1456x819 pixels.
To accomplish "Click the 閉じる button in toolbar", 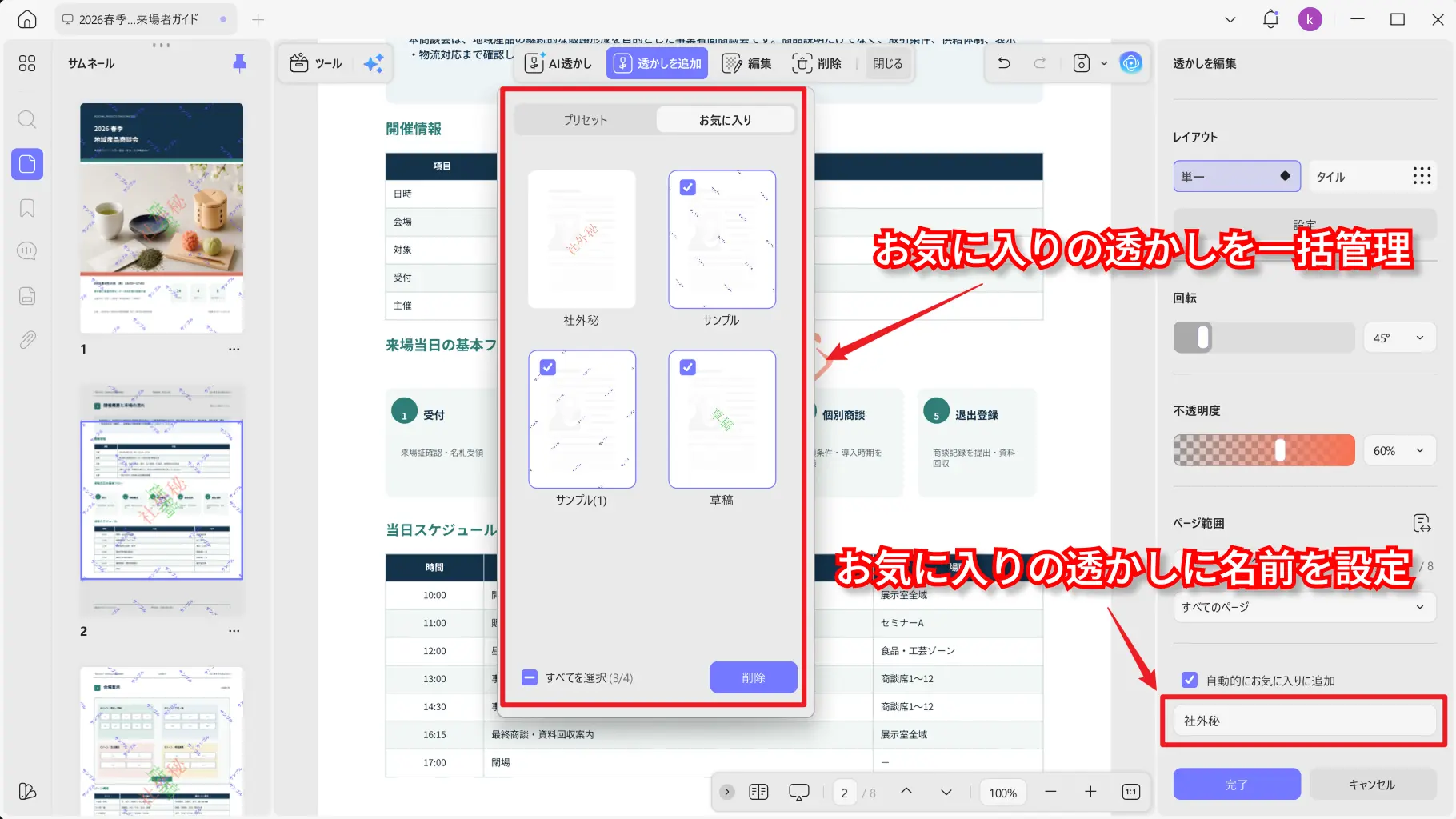I will [x=887, y=63].
